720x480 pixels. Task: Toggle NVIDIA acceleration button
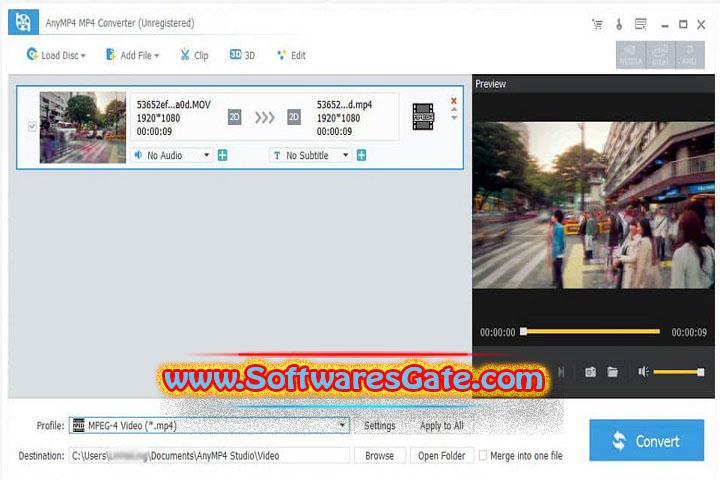(x=630, y=55)
